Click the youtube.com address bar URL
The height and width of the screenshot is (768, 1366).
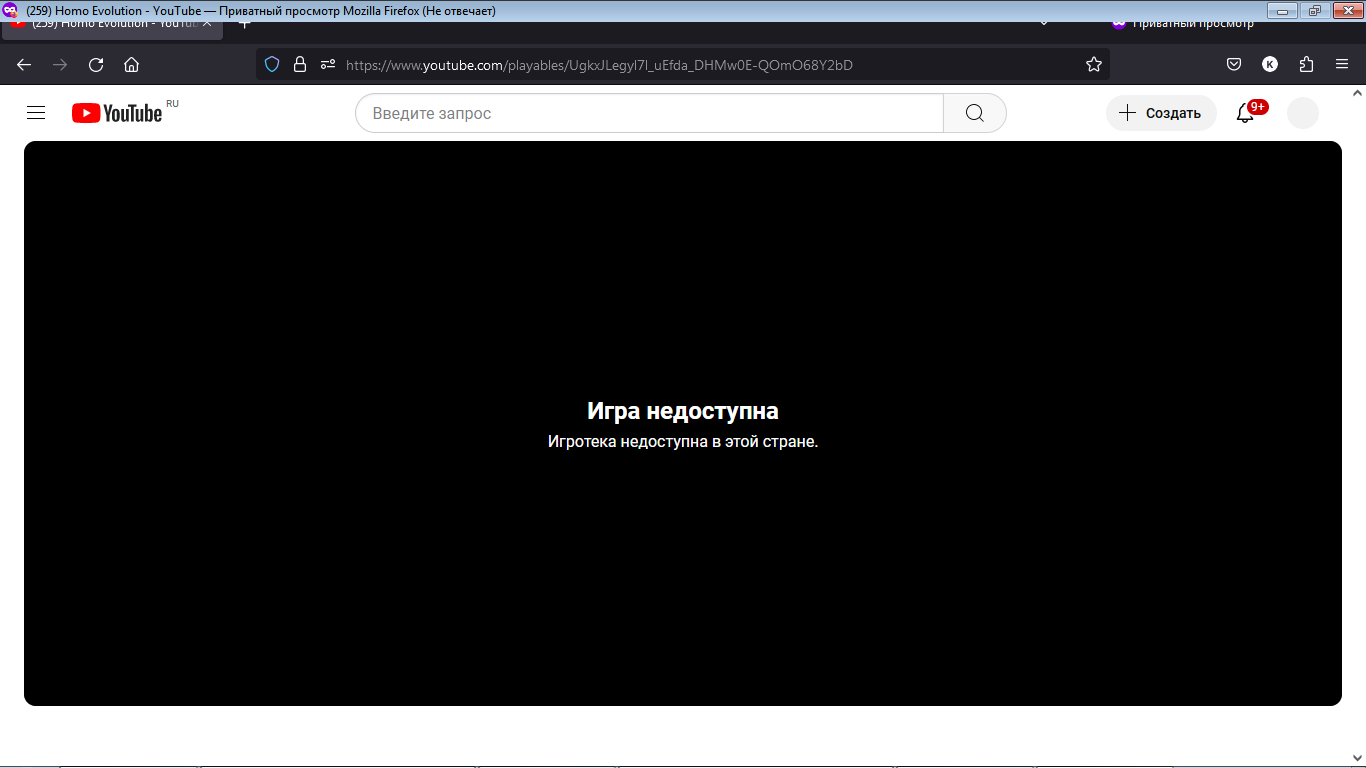tap(599, 65)
